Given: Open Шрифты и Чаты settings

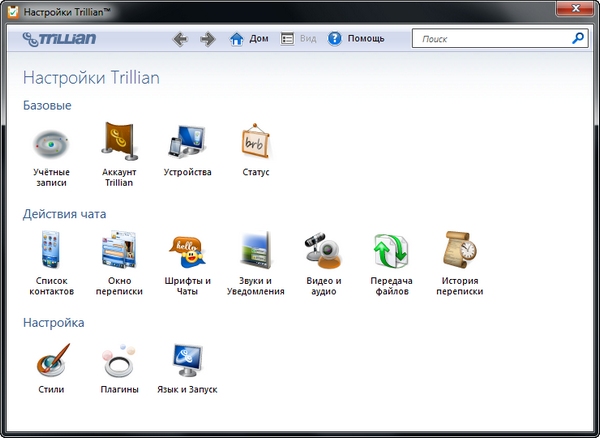Looking at the screenshot, I should tap(187, 250).
